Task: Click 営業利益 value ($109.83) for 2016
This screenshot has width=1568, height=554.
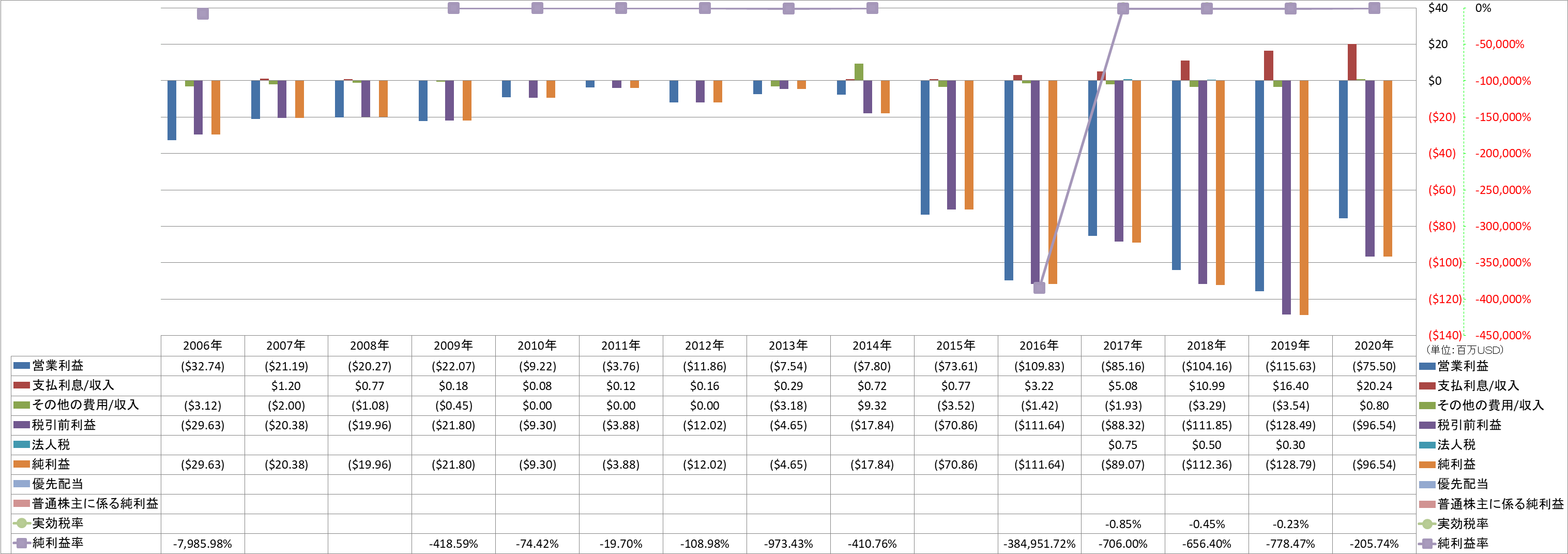Action: point(1039,367)
